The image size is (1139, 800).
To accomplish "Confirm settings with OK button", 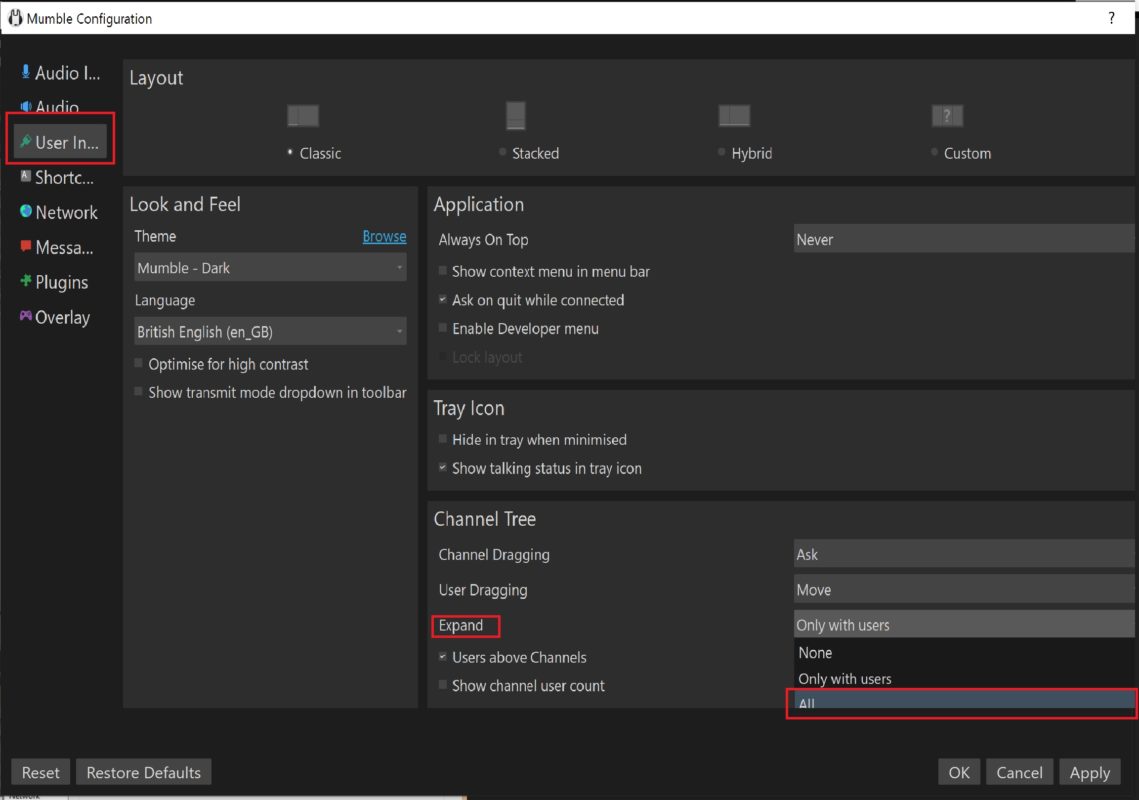I will click(959, 772).
